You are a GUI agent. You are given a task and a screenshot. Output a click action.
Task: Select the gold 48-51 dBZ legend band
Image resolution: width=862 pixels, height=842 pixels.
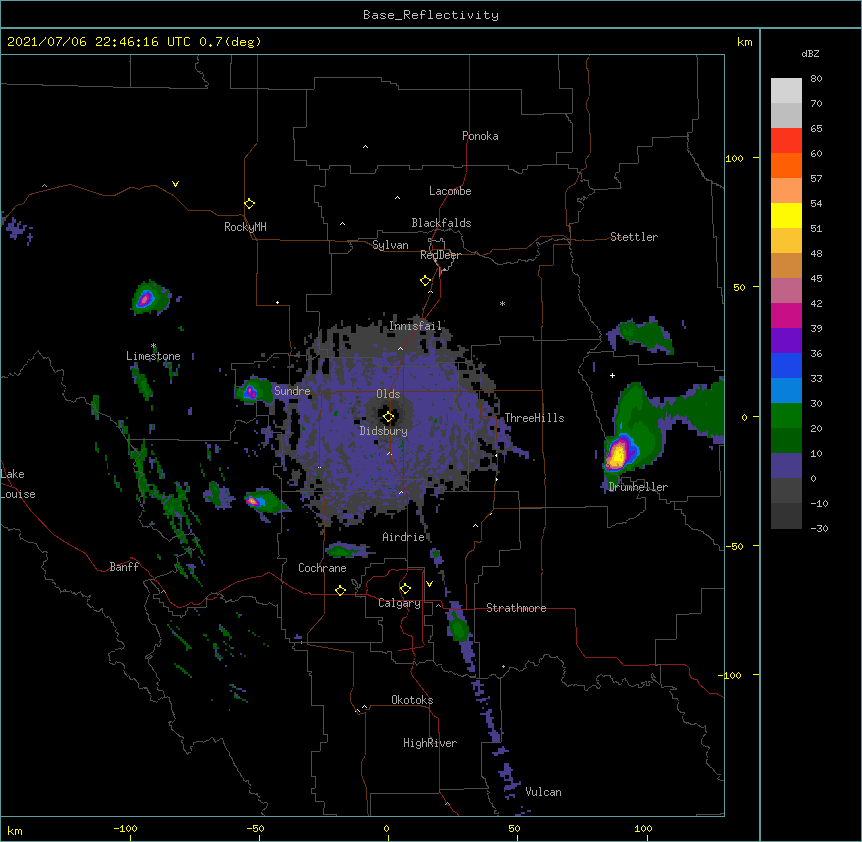point(786,240)
